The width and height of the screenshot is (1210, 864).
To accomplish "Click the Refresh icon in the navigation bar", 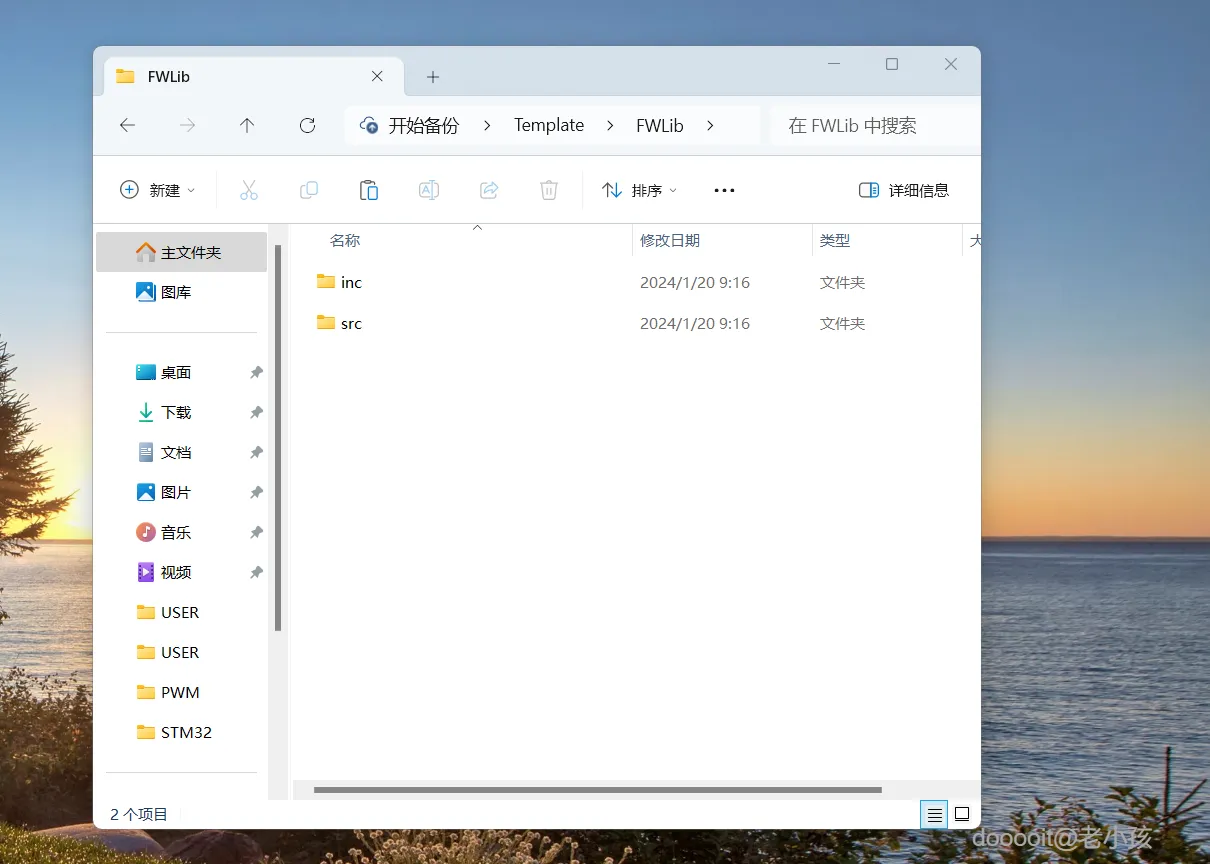I will coord(307,125).
